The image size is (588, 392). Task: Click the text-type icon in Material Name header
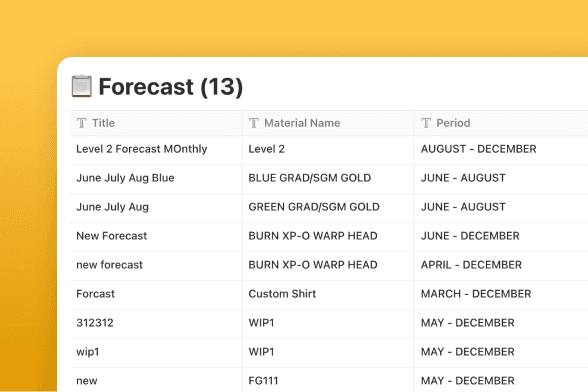[x=254, y=123]
